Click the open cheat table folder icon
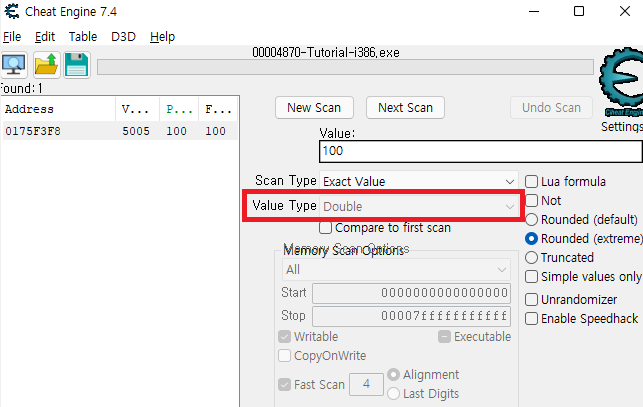The image size is (643, 407). coord(46,65)
